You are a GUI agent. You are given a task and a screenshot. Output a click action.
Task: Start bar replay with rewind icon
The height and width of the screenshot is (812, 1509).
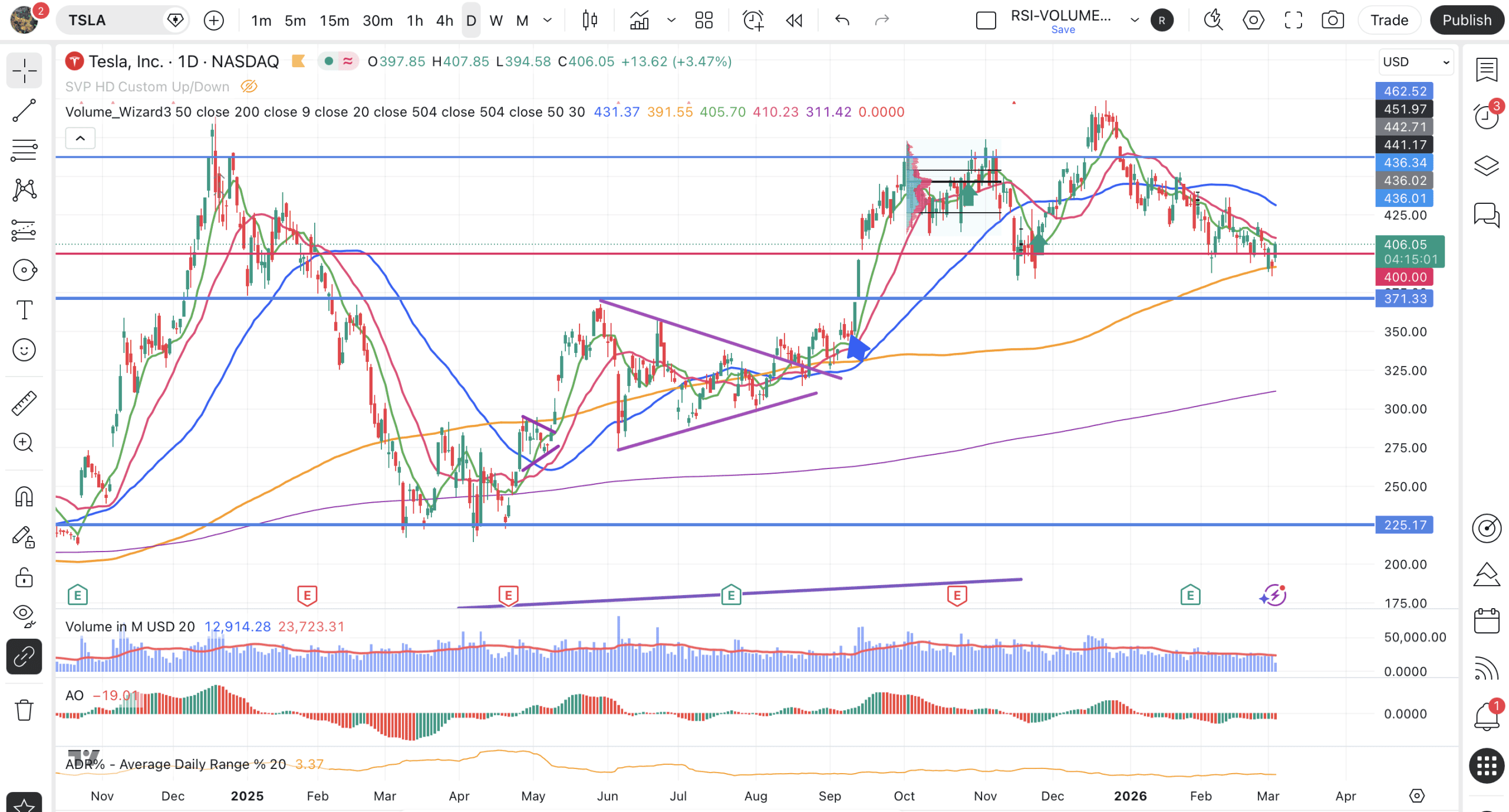[x=794, y=21]
